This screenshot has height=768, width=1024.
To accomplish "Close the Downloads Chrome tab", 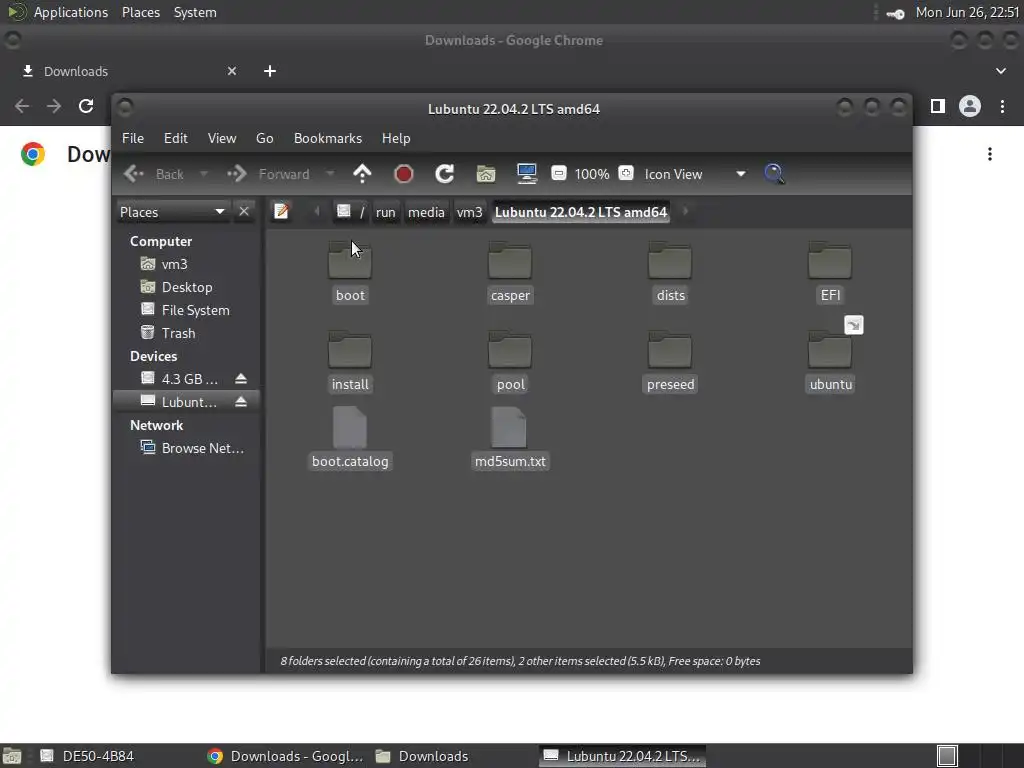I will [232, 71].
